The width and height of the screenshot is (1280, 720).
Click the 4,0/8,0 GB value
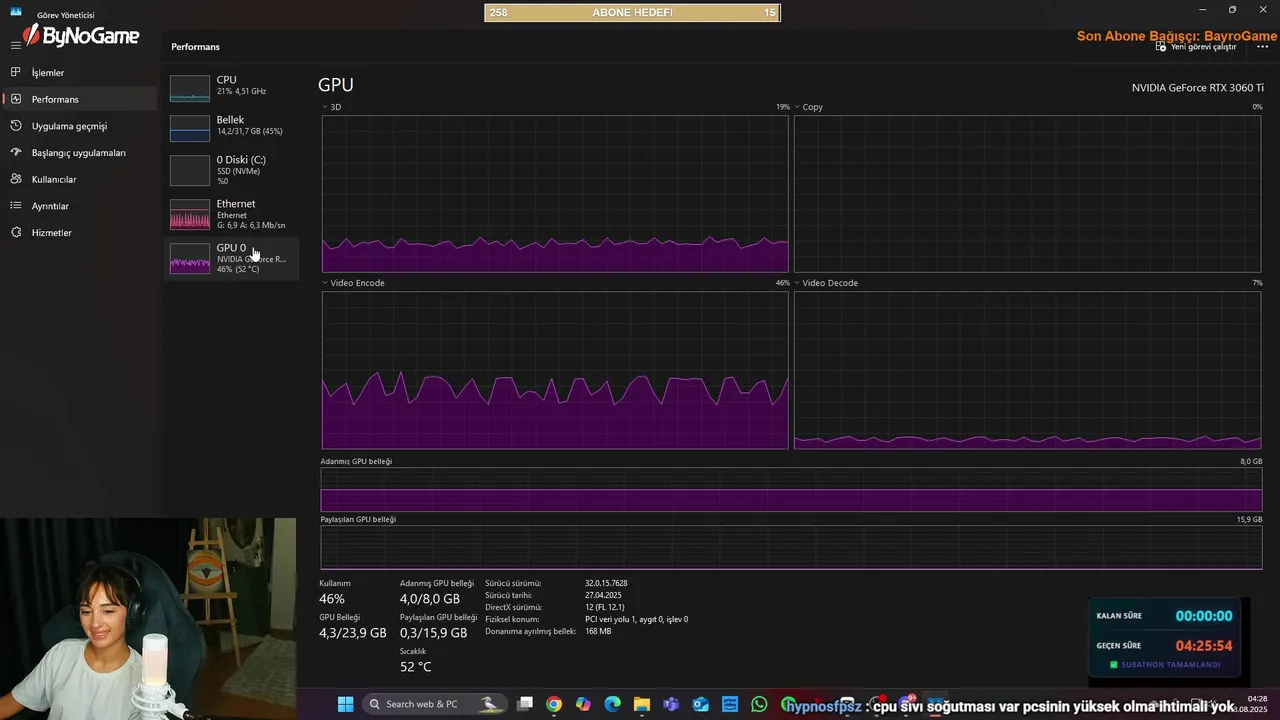point(430,599)
